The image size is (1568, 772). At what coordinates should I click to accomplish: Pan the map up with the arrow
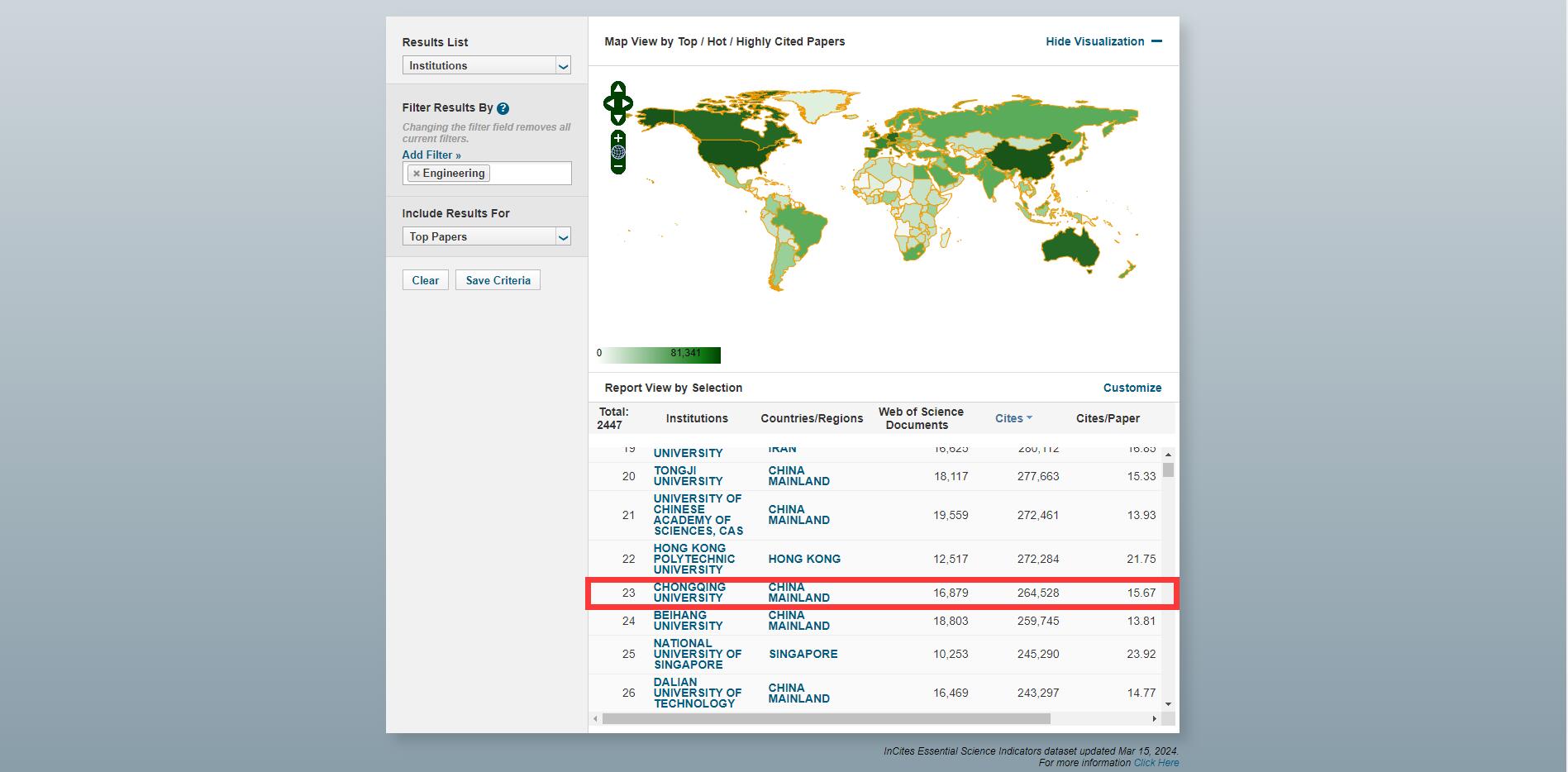point(617,88)
